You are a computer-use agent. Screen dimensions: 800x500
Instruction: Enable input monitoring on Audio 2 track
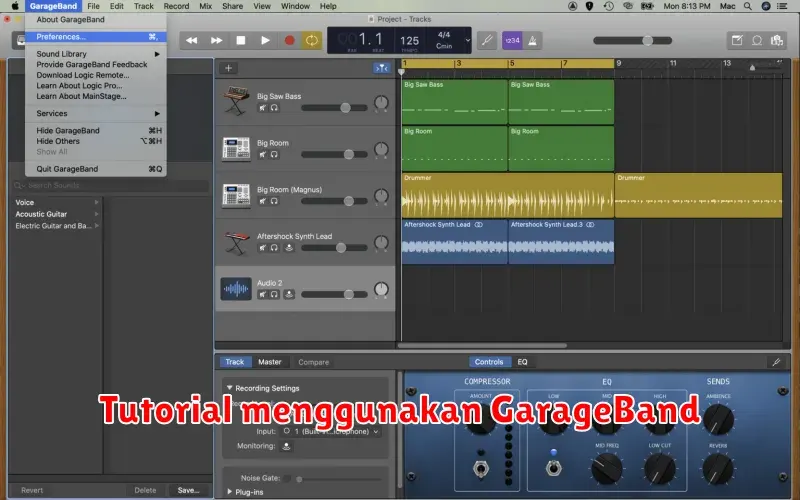point(289,294)
